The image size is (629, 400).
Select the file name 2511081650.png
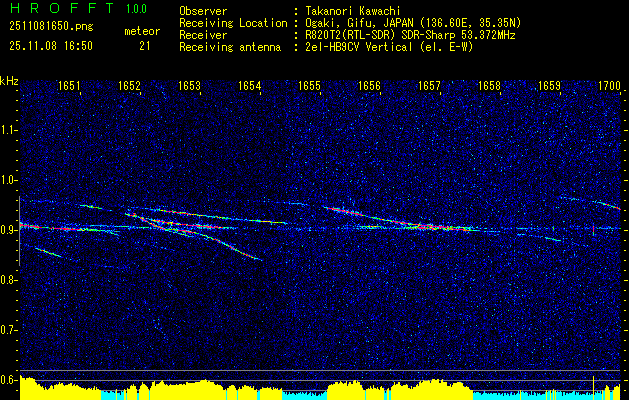[x=51, y=27]
